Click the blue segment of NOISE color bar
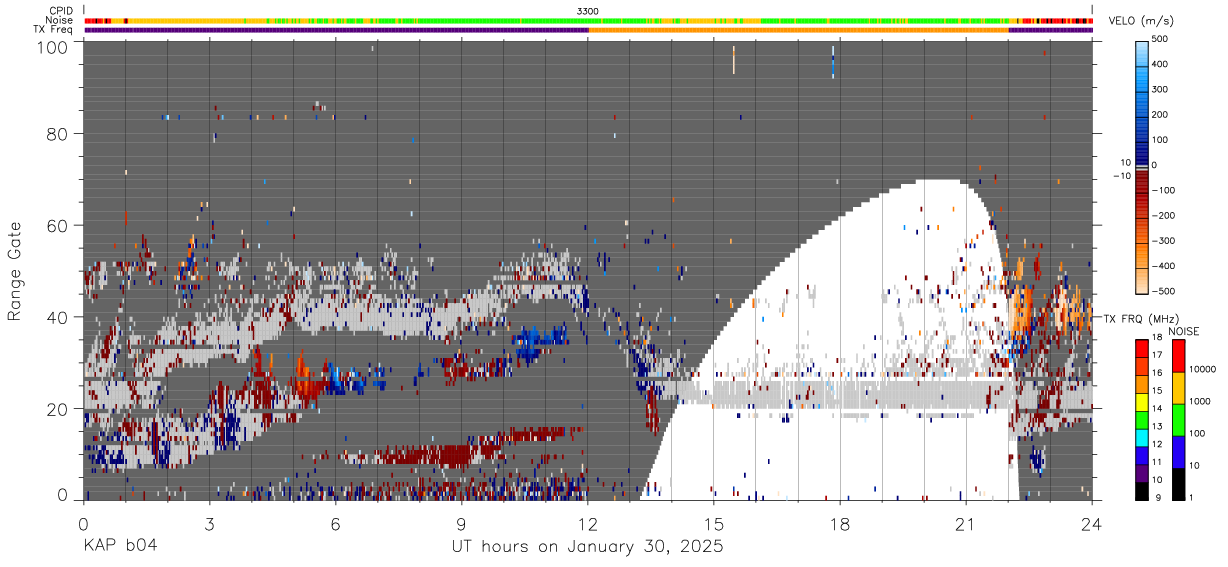 pos(1179,451)
